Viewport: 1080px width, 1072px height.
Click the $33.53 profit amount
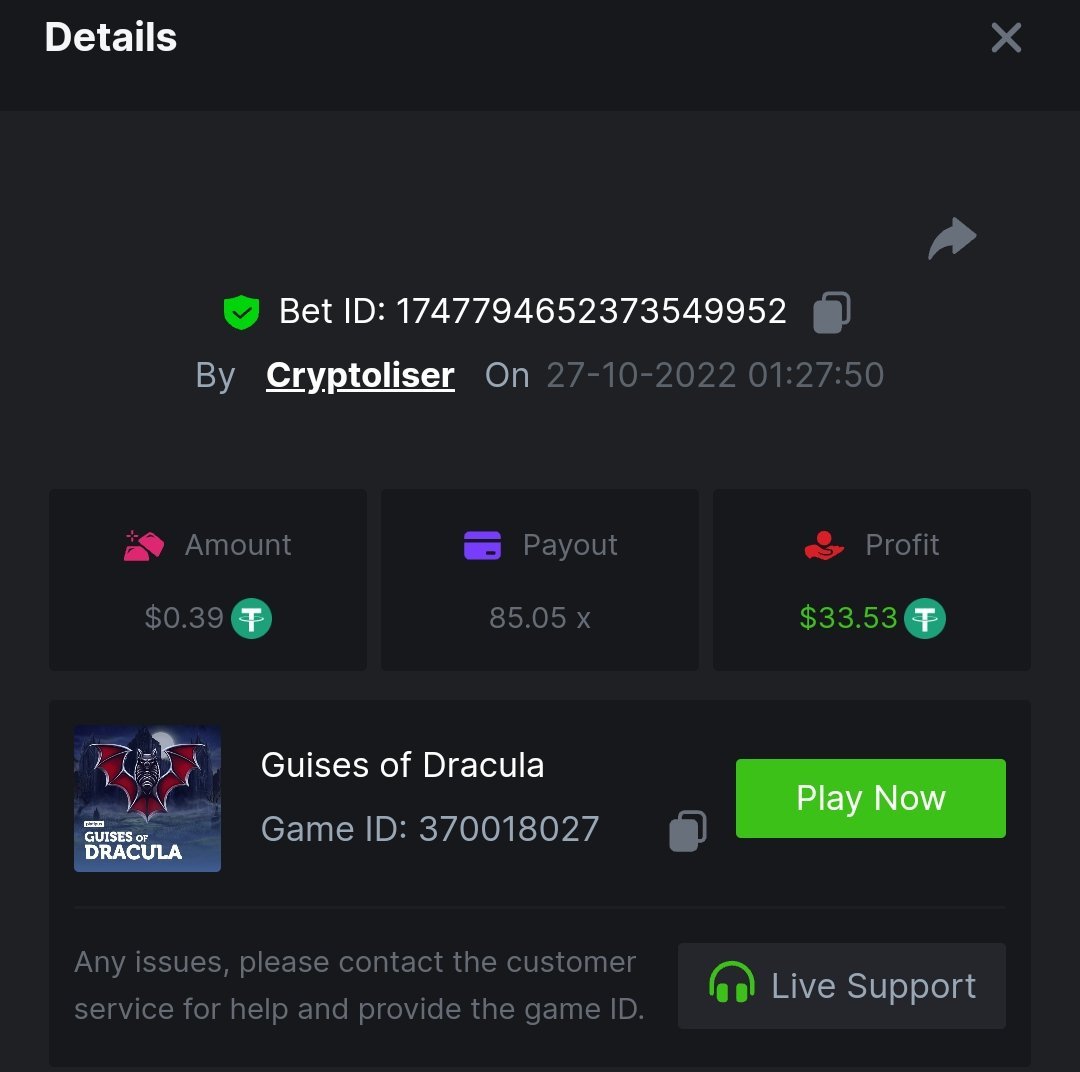(848, 618)
